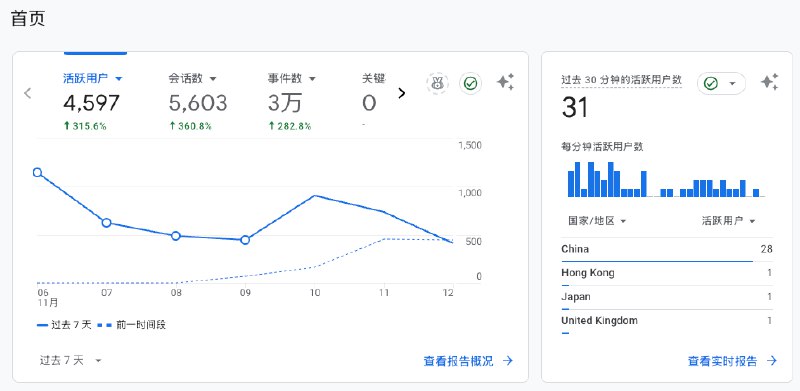Click the 282.8% increase indicator

(290, 126)
